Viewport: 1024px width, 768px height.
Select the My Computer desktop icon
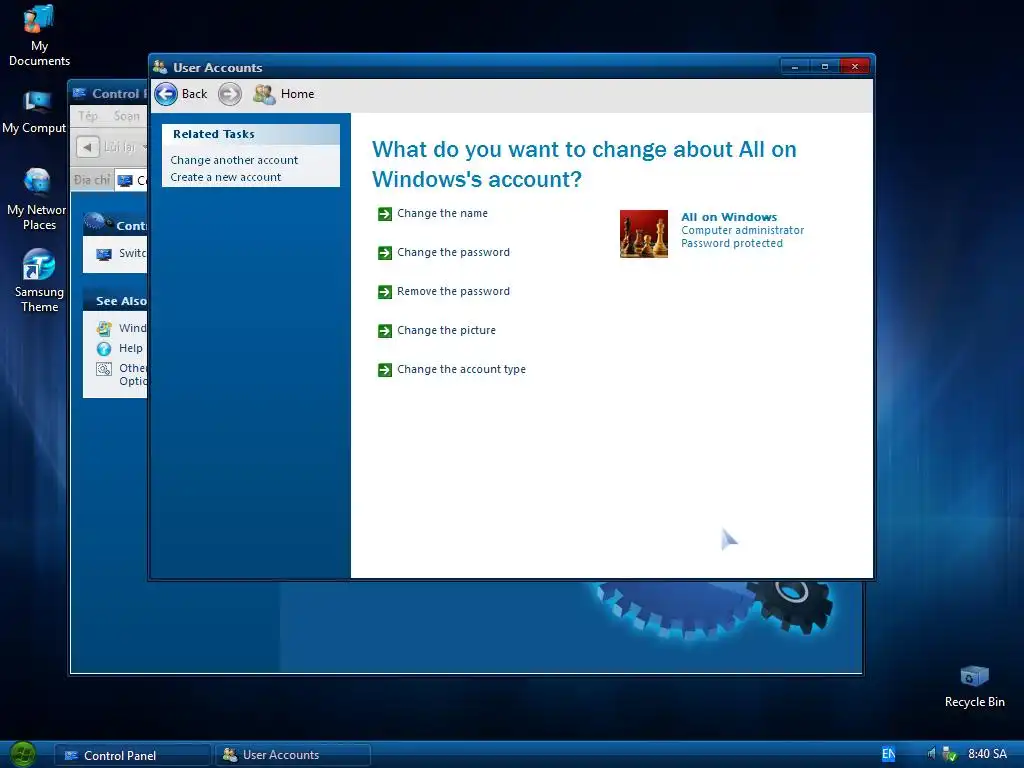point(34,112)
